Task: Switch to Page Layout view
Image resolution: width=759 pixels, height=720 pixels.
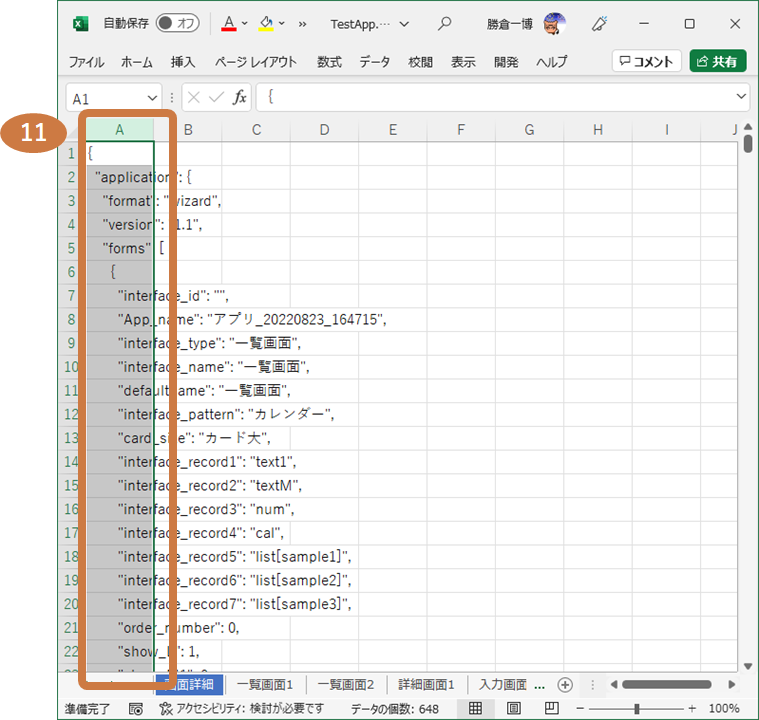Action: click(513, 709)
